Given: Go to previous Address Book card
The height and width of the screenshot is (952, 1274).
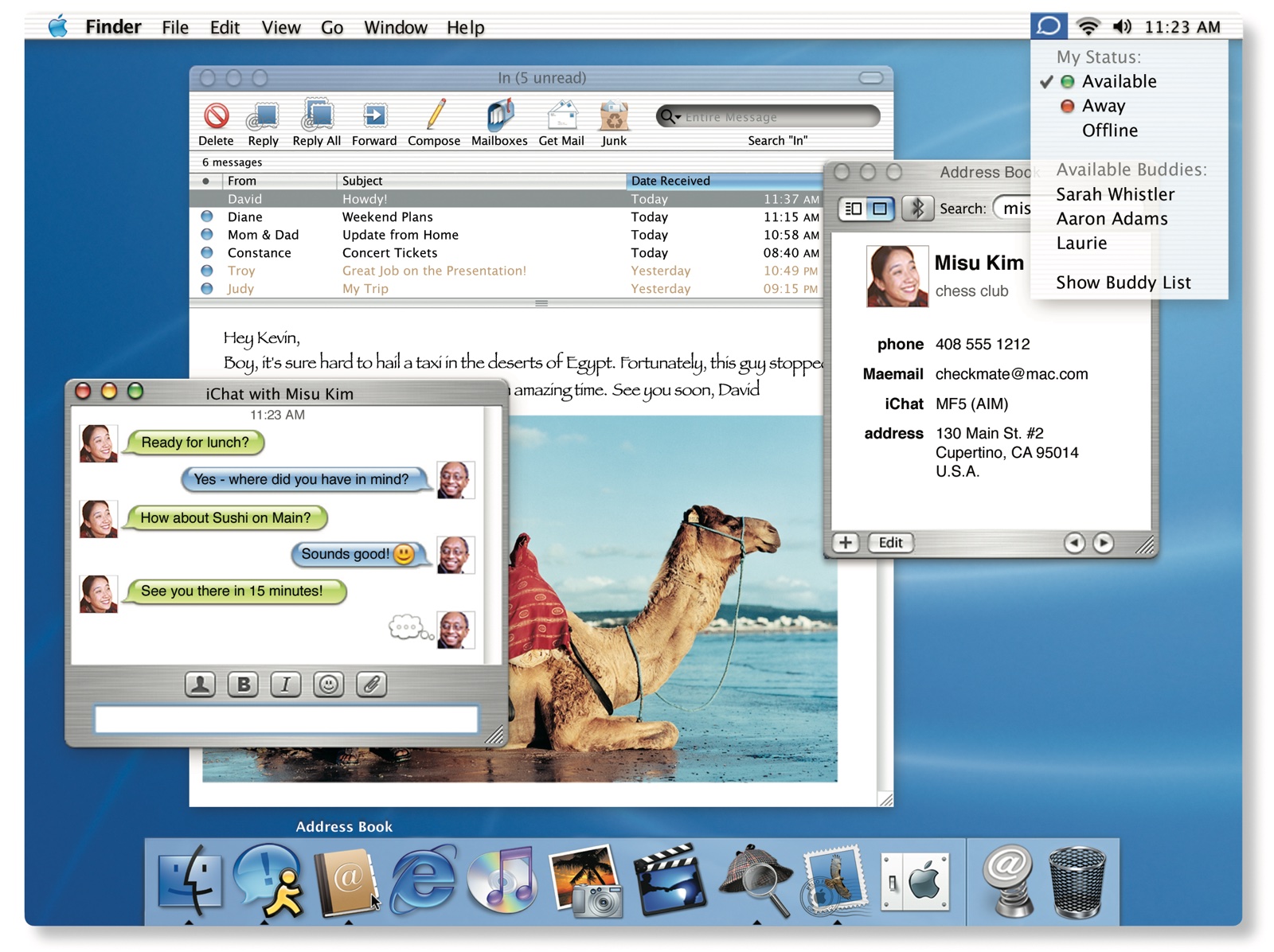Looking at the screenshot, I should tap(1074, 543).
